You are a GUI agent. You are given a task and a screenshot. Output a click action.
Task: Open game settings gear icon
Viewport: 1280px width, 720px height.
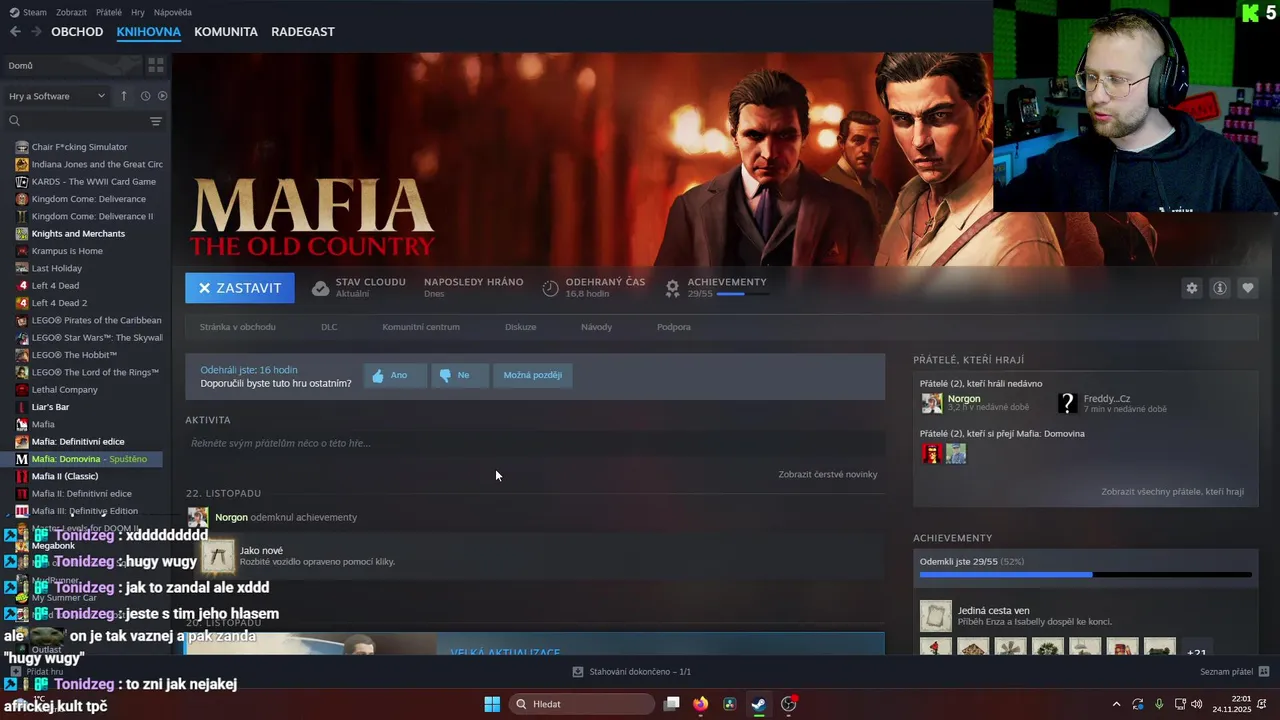1192,288
